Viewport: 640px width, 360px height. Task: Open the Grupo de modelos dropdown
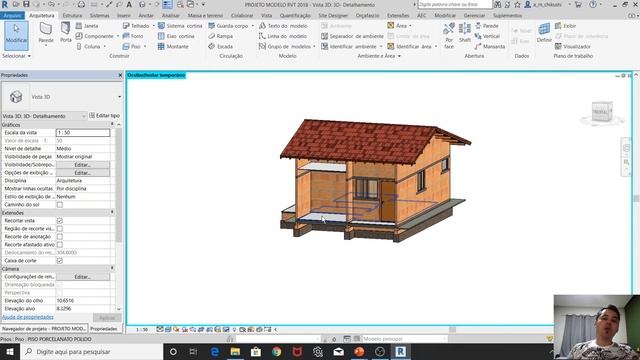tap(314, 47)
